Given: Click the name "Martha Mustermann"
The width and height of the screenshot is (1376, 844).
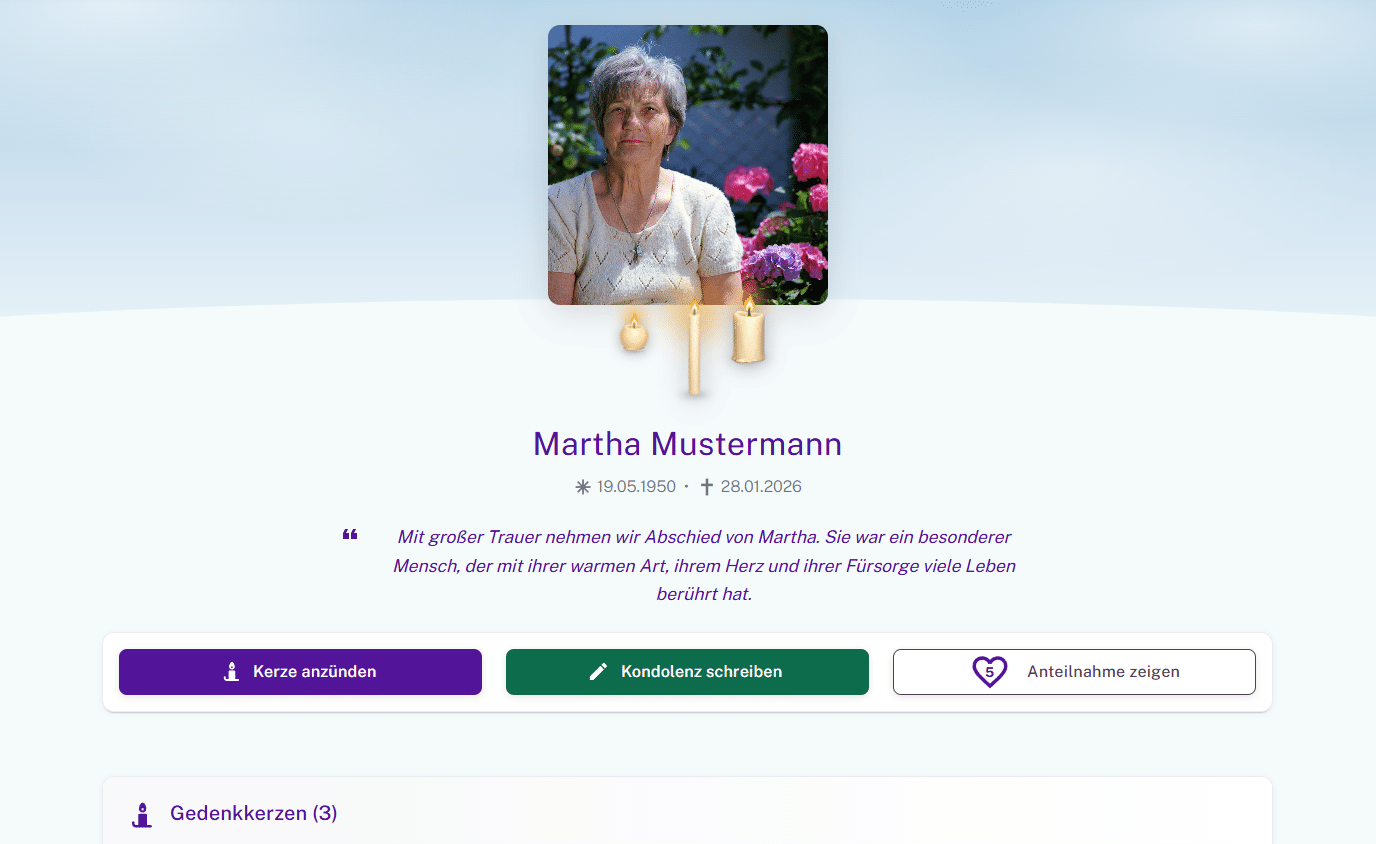Looking at the screenshot, I should point(687,444).
